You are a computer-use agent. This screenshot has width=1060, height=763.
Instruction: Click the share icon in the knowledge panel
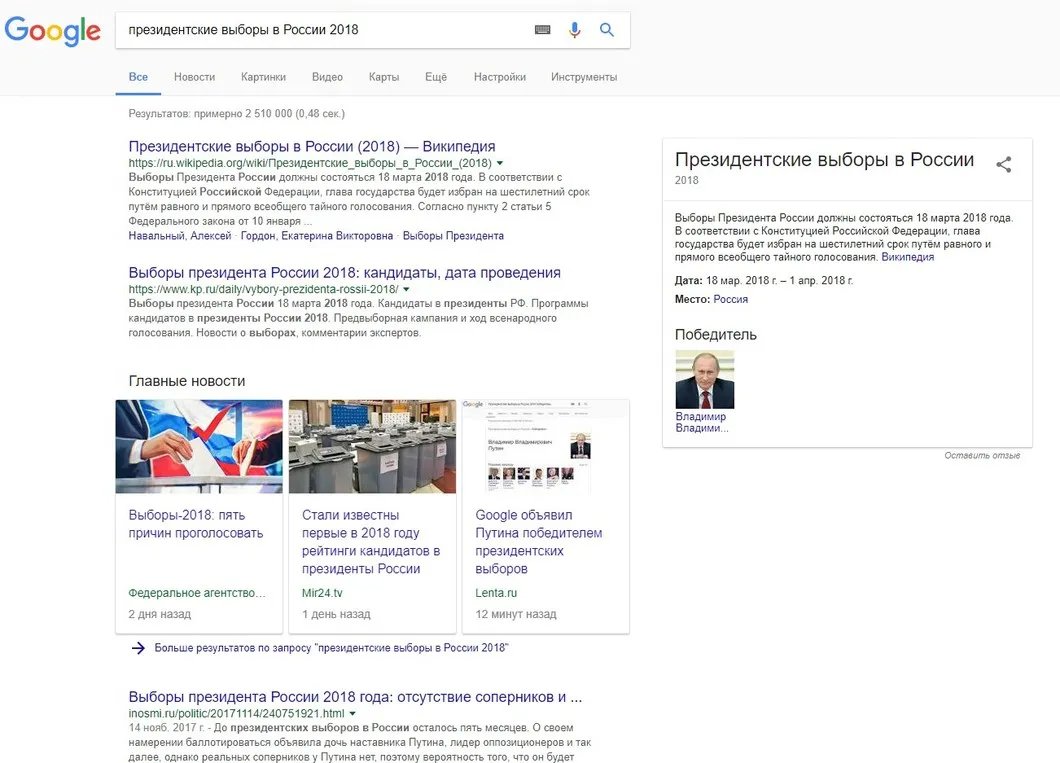[1003, 164]
